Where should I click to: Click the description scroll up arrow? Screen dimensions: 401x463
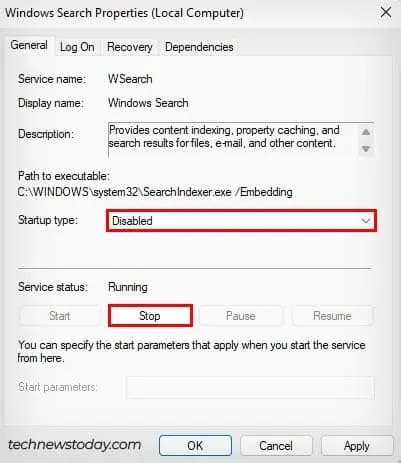coord(366,132)
